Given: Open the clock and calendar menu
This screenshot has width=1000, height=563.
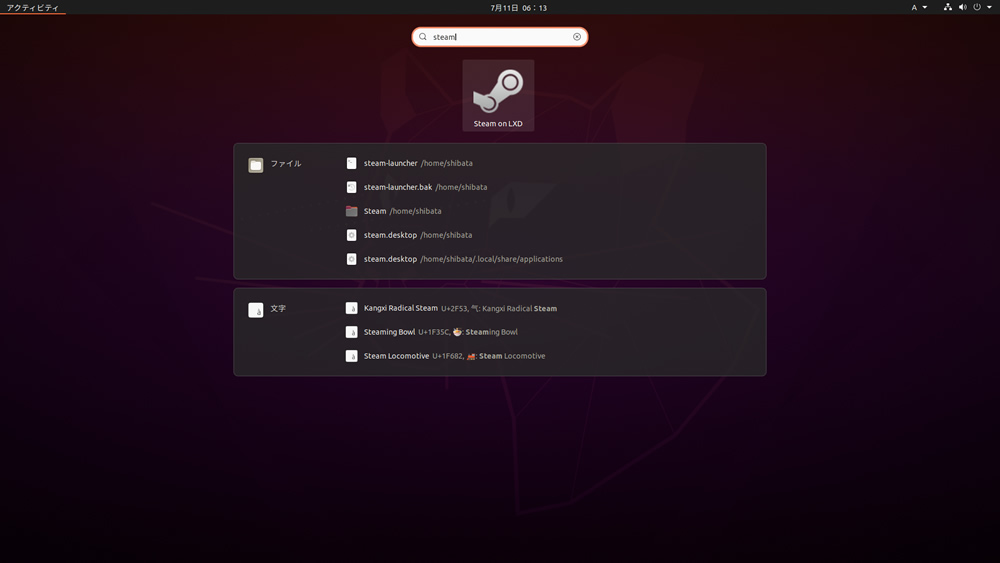Looking at the screenshot, I should point(518,8).
